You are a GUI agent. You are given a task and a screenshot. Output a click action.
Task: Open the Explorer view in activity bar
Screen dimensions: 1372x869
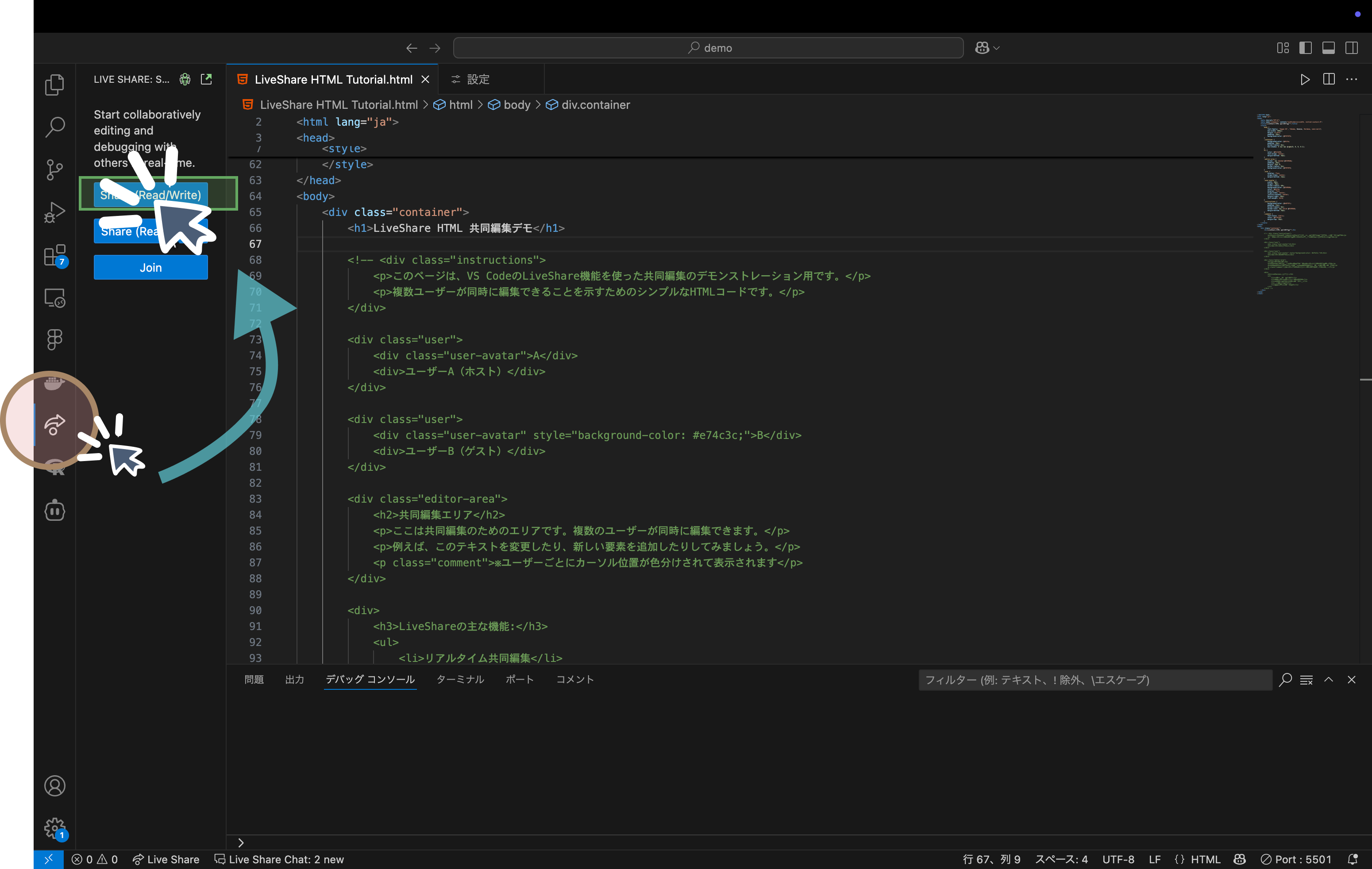coord(55,85)
